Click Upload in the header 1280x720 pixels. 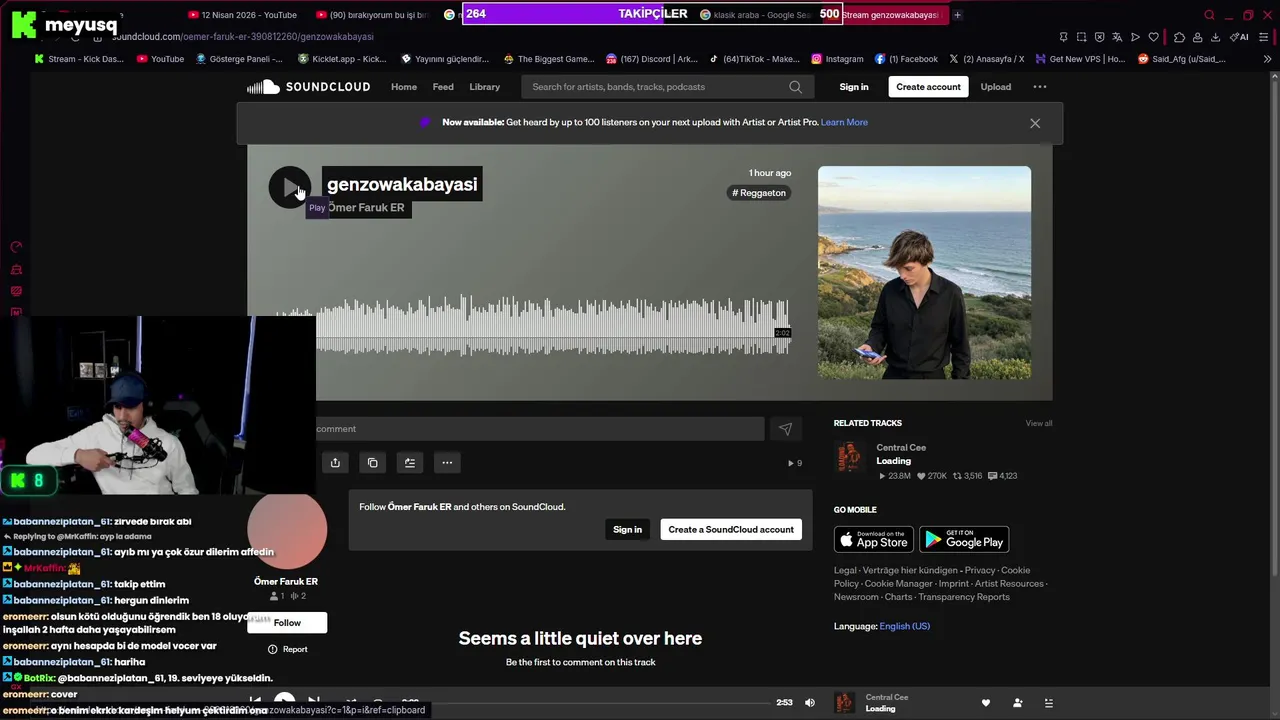996,87
